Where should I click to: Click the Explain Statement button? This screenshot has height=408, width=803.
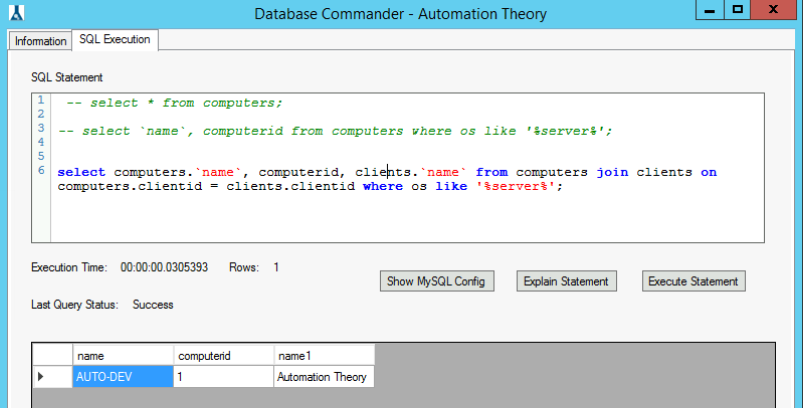[x=566, y=281]
